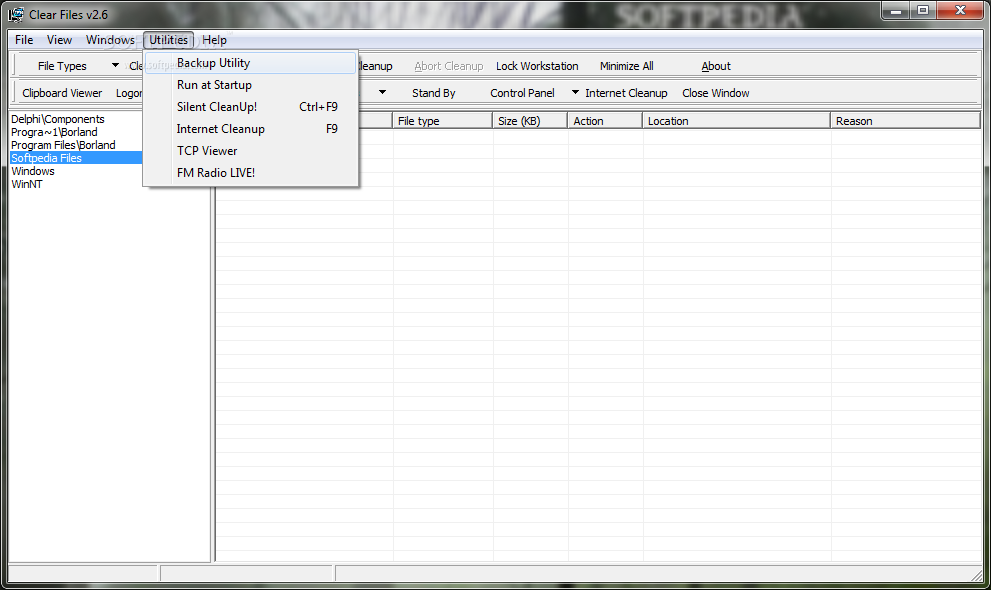This screenshot has height=590, width=991.
Task: Select Run at Startup menu entry
Action: [x=251, y=85]
